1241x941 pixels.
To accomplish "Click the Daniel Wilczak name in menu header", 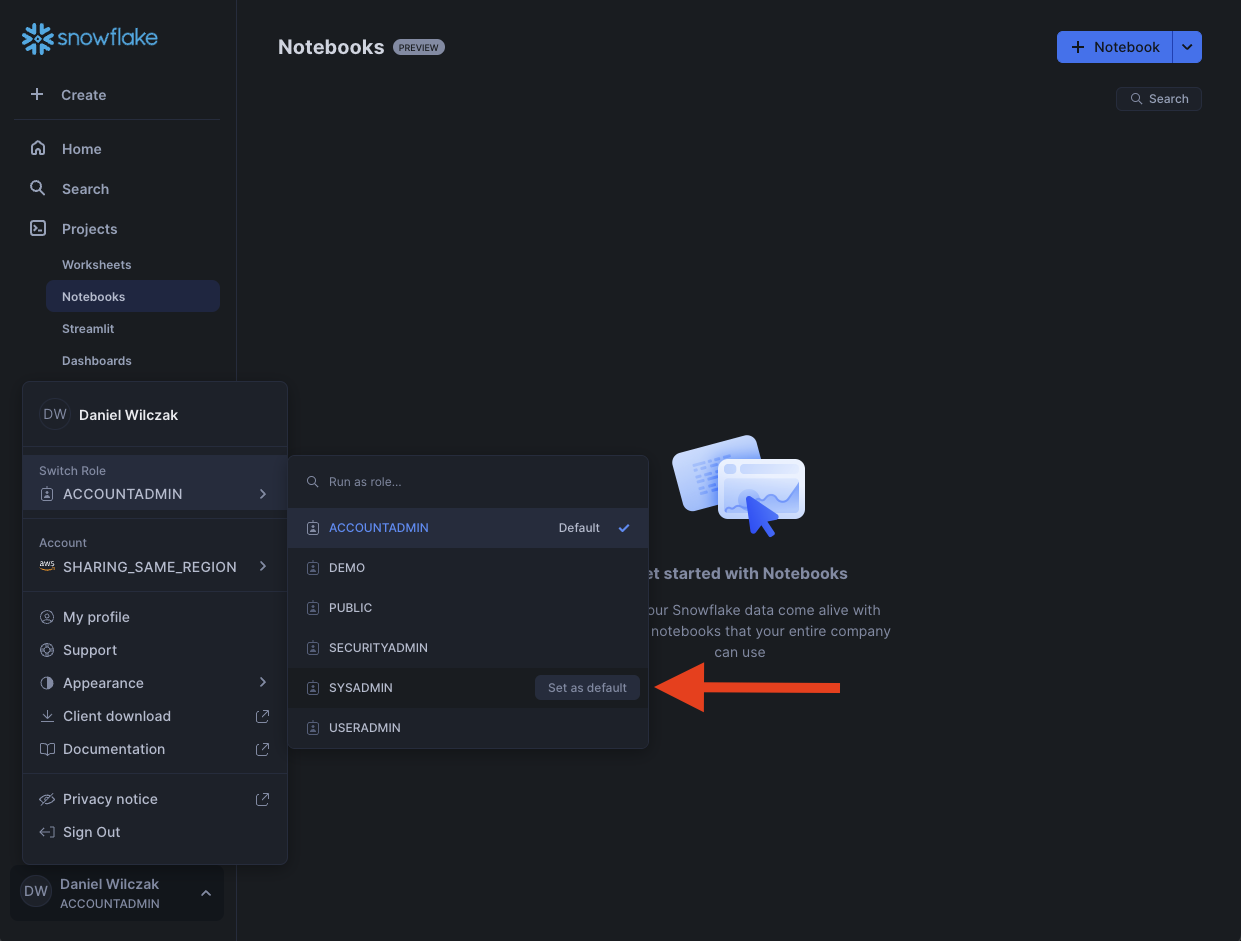I will (x=129, y=415).
